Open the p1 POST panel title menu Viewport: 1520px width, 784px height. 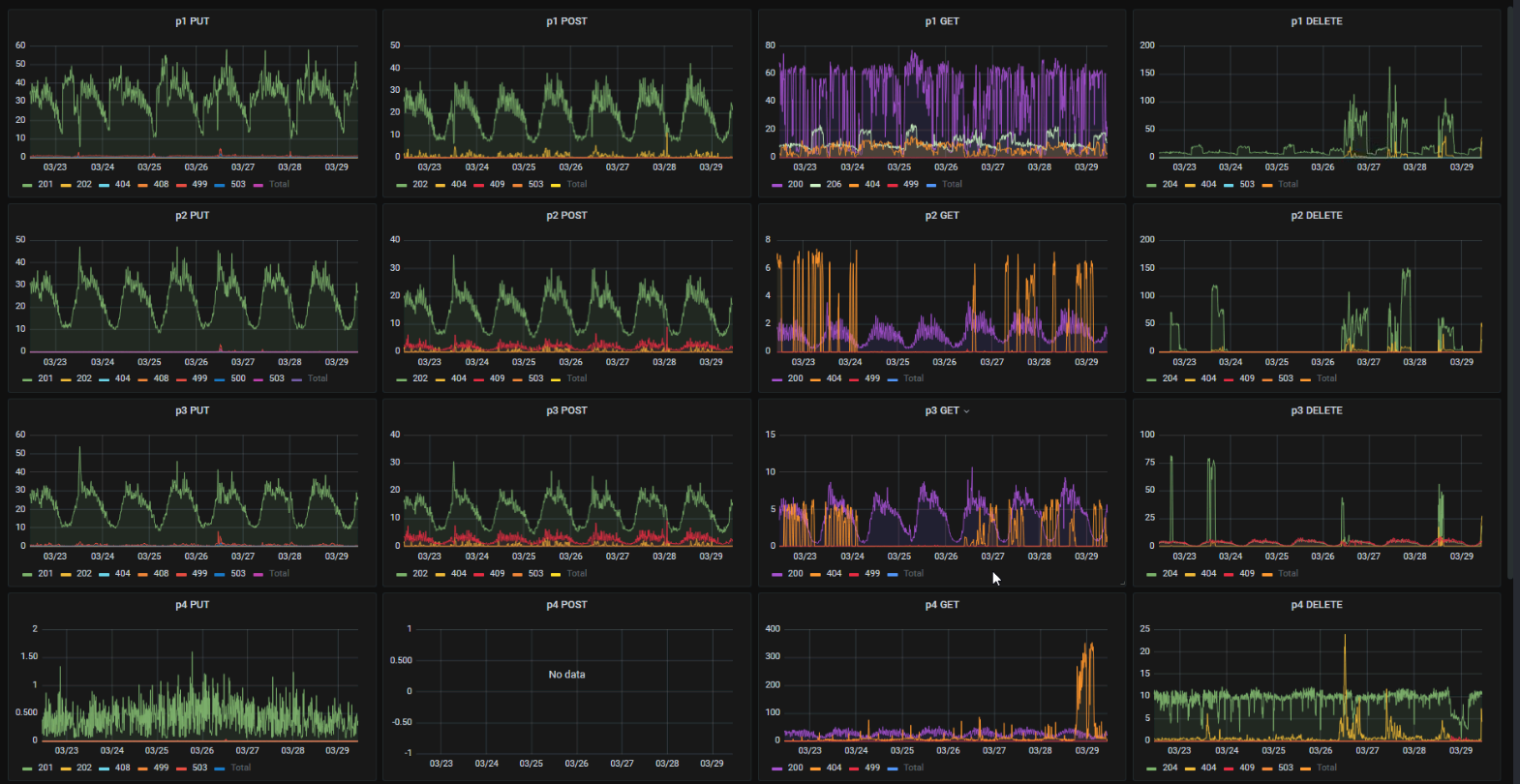pyautogui.click(x=566, y=21)
